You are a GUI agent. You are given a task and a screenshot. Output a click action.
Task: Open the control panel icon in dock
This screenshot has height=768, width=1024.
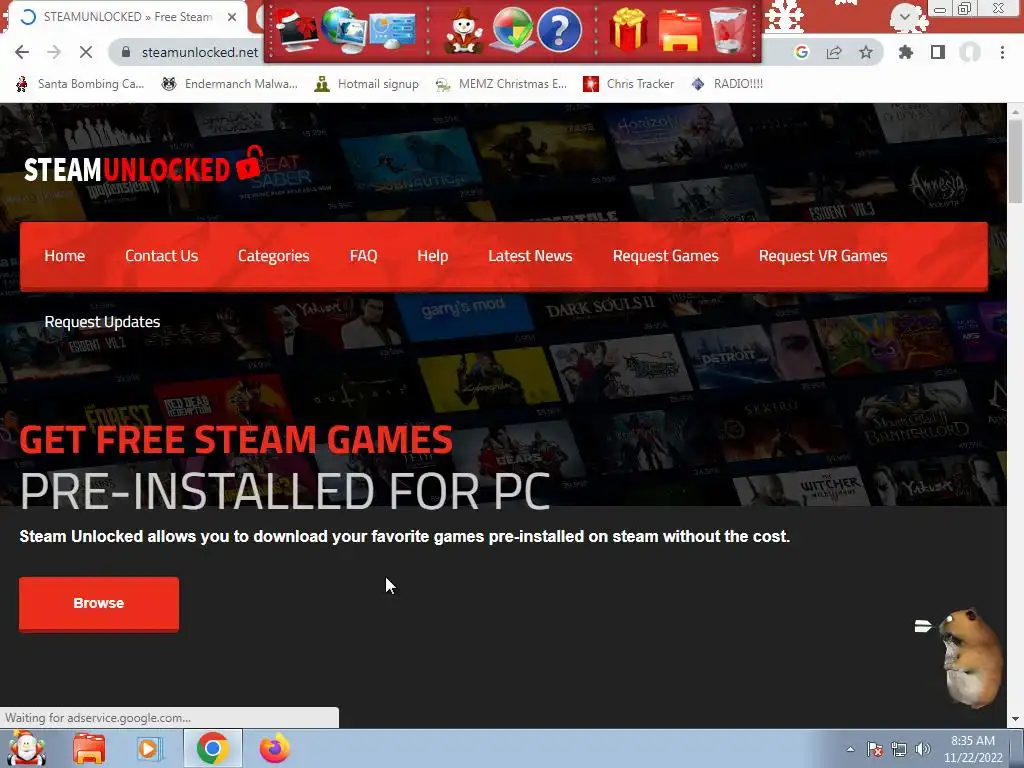tap(392, 31)
